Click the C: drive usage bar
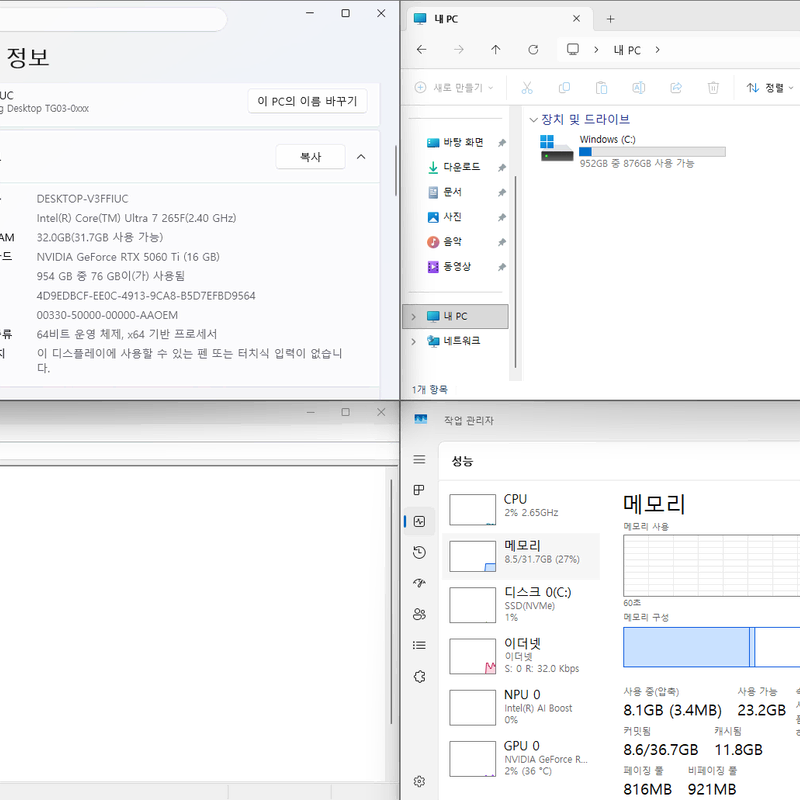The height and width of the screenshot is (800, 800). pyautogui.click(x=652, y=152)
